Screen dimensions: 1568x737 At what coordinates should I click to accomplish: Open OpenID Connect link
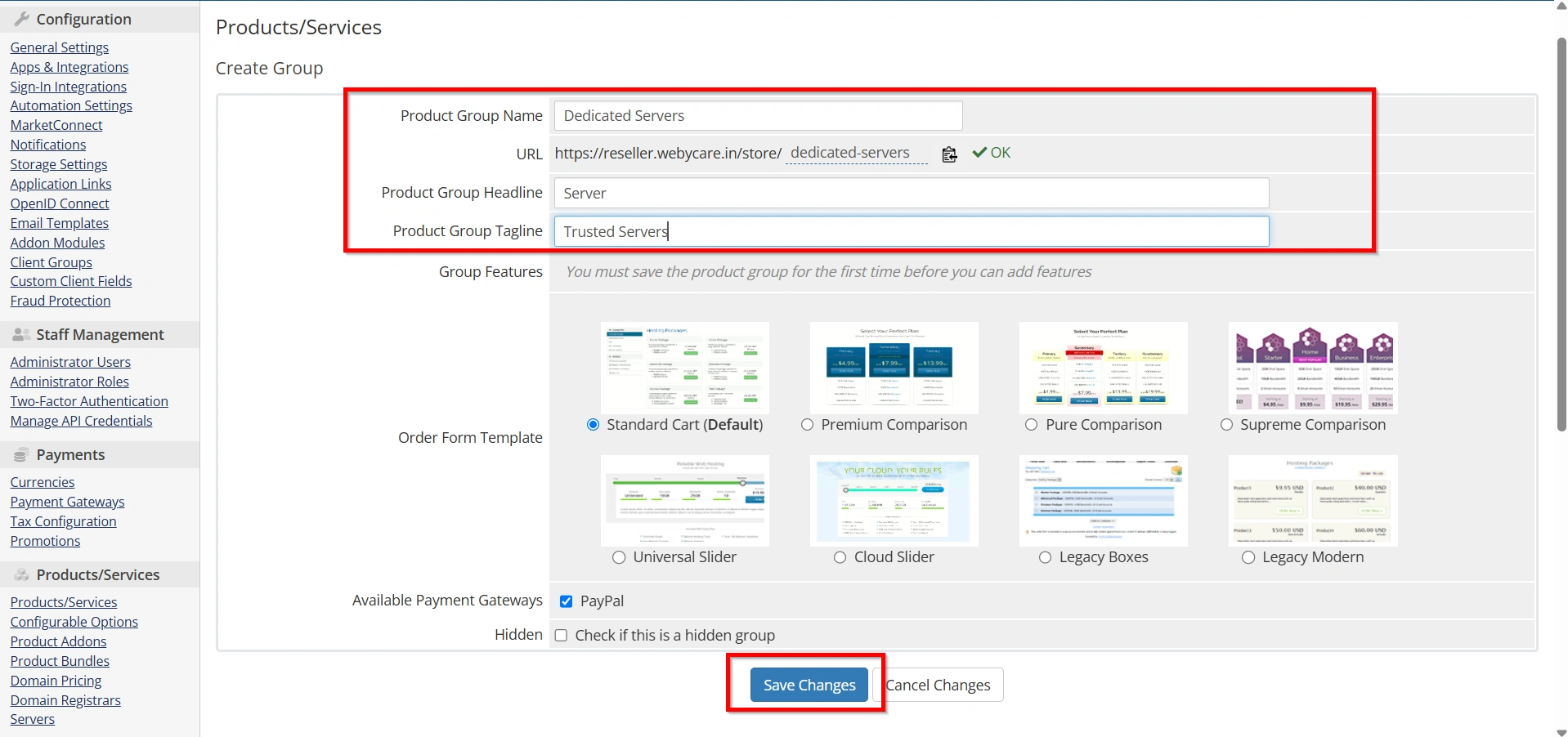coord(60,203)
